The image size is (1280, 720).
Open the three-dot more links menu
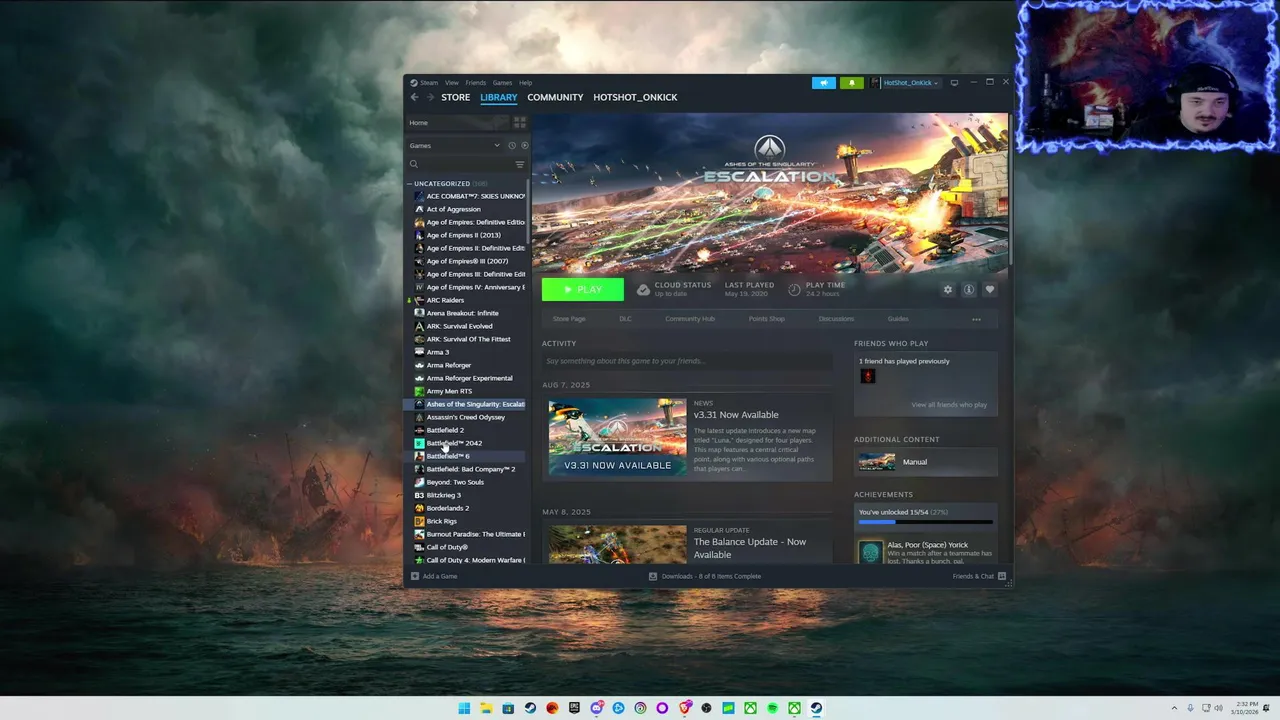point(976,319)
